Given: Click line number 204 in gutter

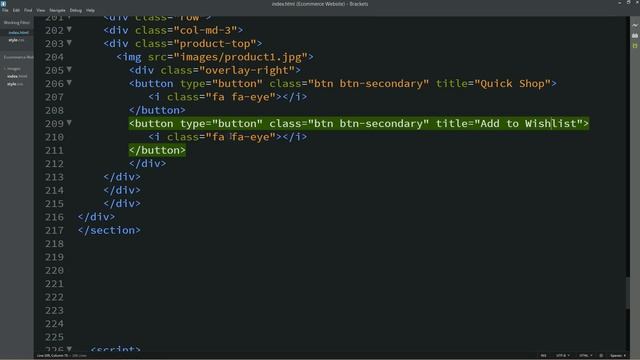Looking at the screenshot, I should click(54, 57).
